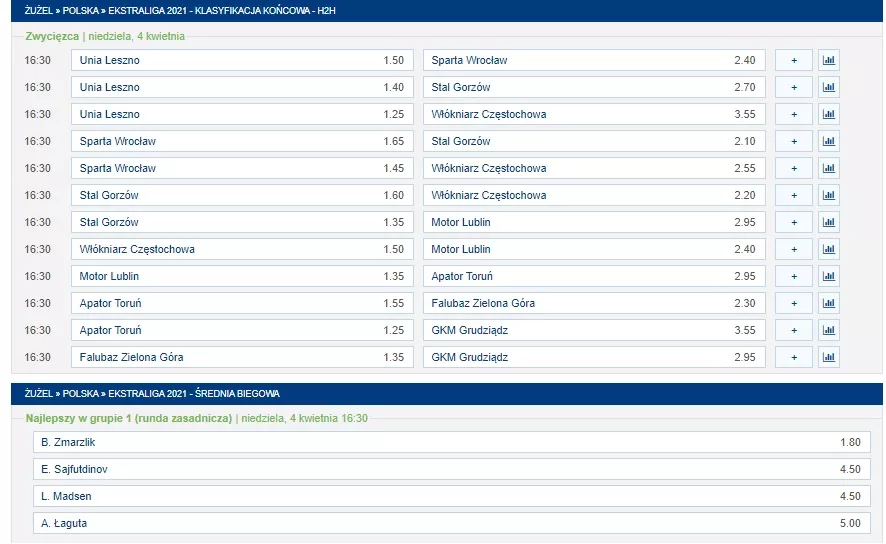Image resolution: width=886 pixels, height=544 pixels.
Task: Bet on Stal Gorzów at 1.60
Action: tap(242, 195)
